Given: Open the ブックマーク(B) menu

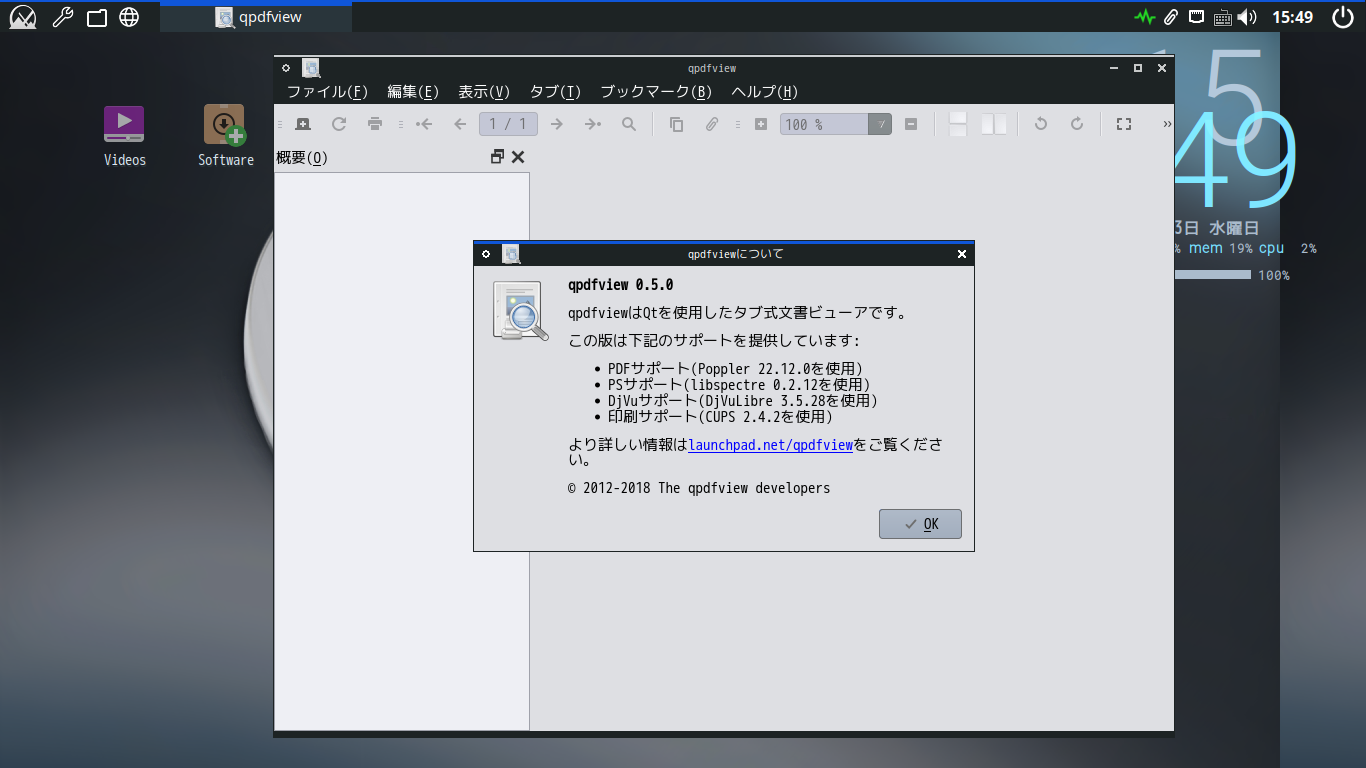Looking at the screenshot, I should (656, 92).
